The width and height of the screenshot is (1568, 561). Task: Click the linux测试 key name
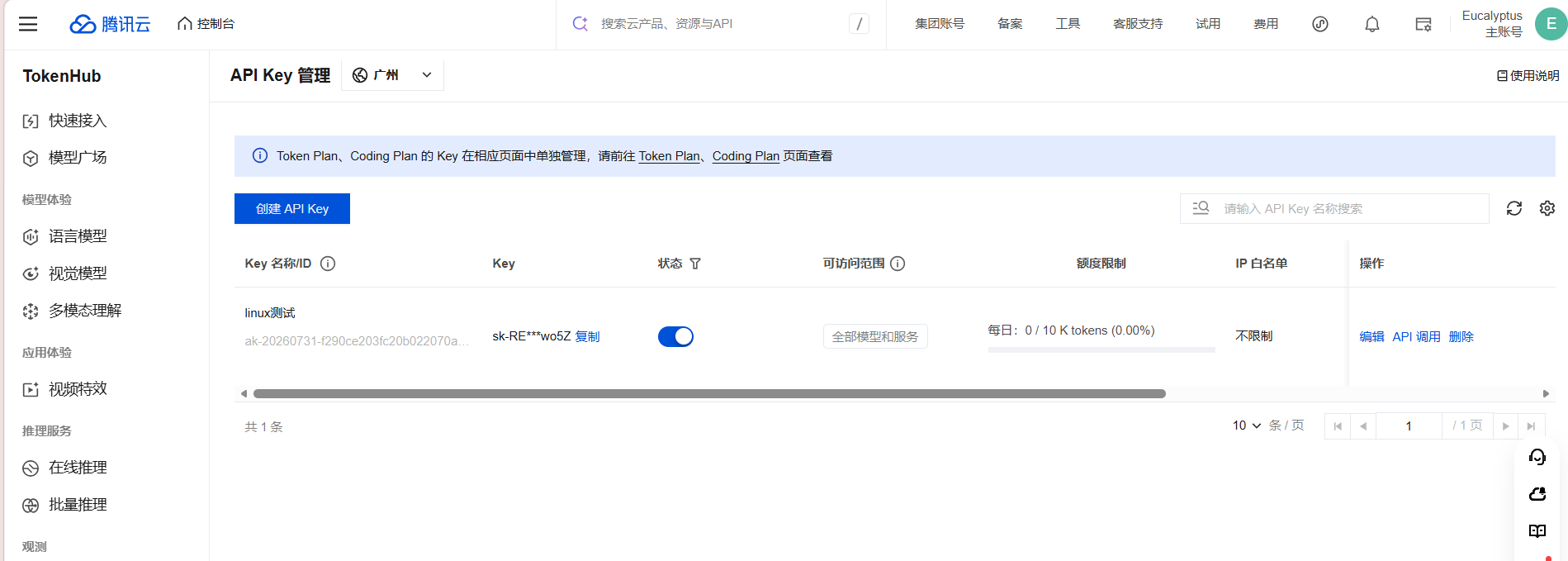coord(269,312)
